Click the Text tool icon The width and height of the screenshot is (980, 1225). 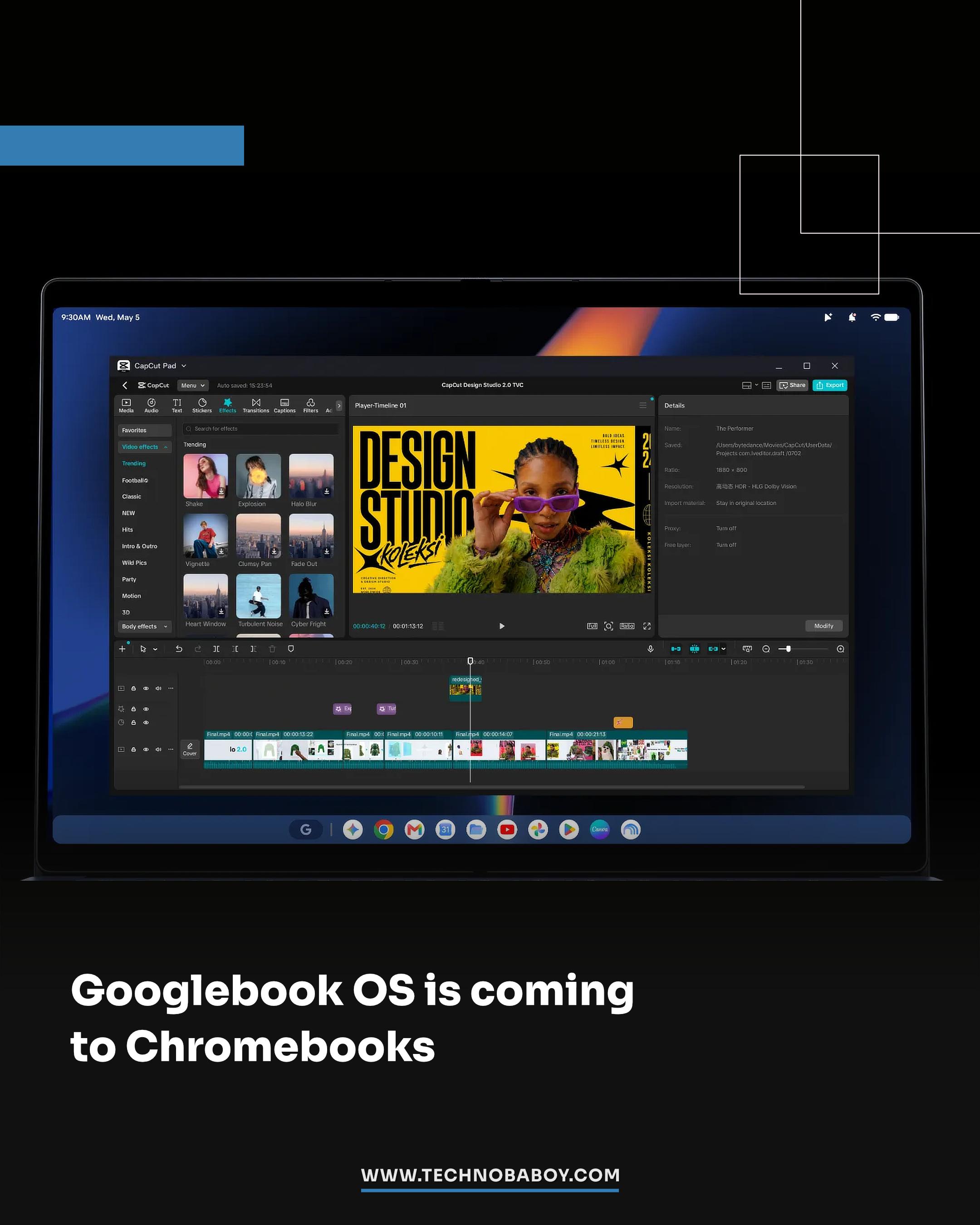click(x=177, y=402)
